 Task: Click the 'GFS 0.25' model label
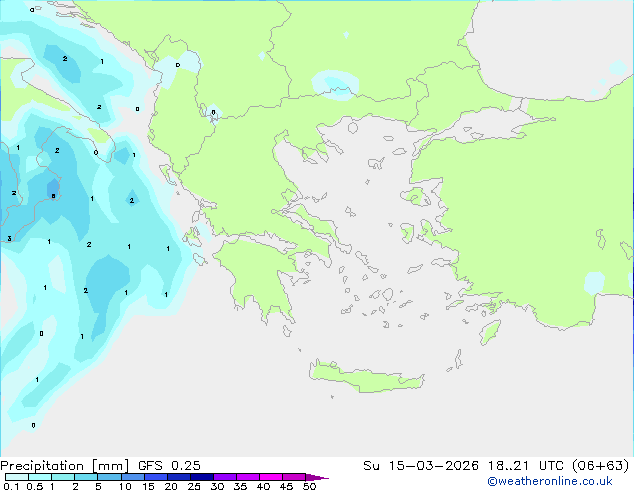click(169, 466)
